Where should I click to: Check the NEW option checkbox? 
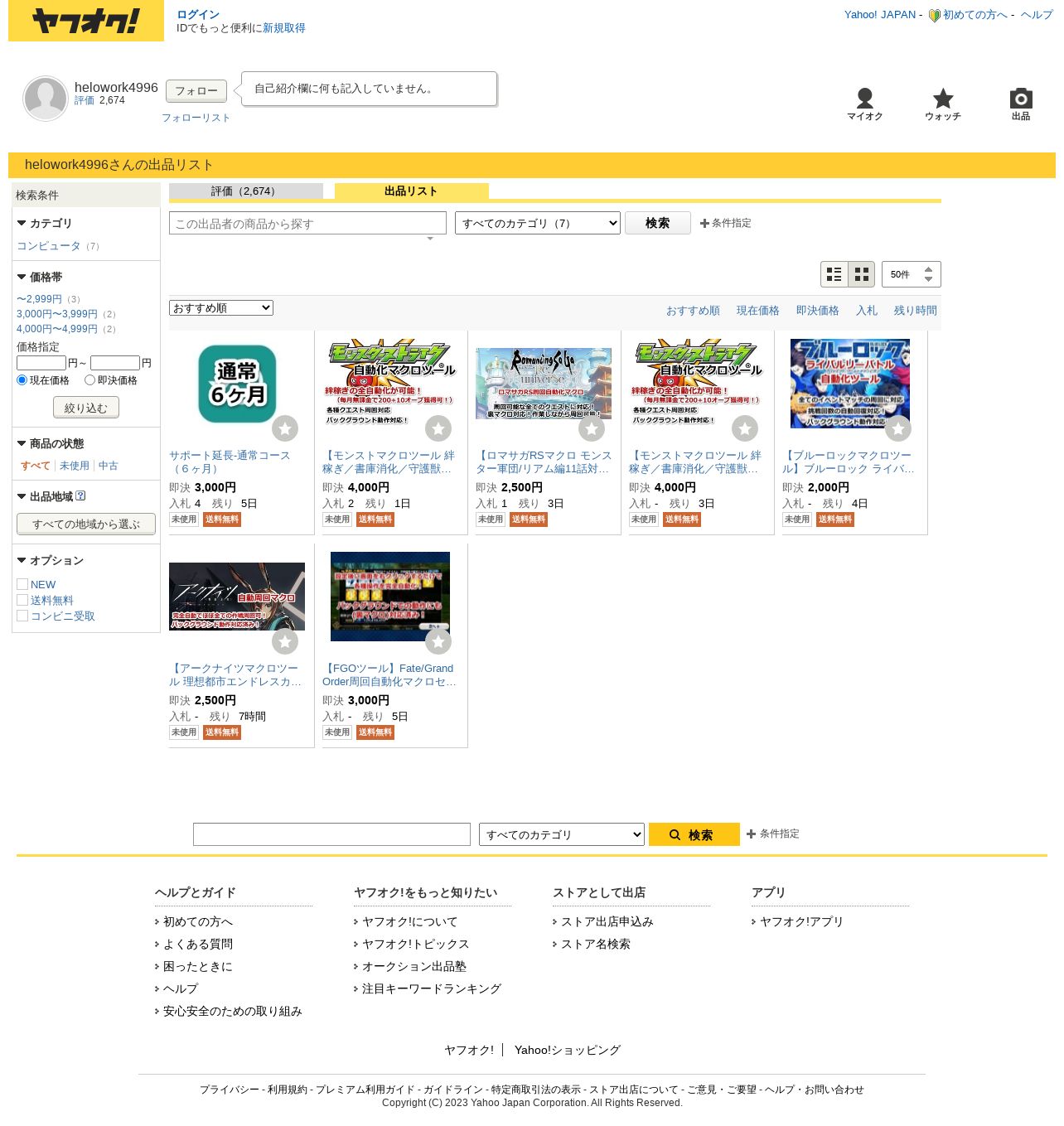coord(22,584)
